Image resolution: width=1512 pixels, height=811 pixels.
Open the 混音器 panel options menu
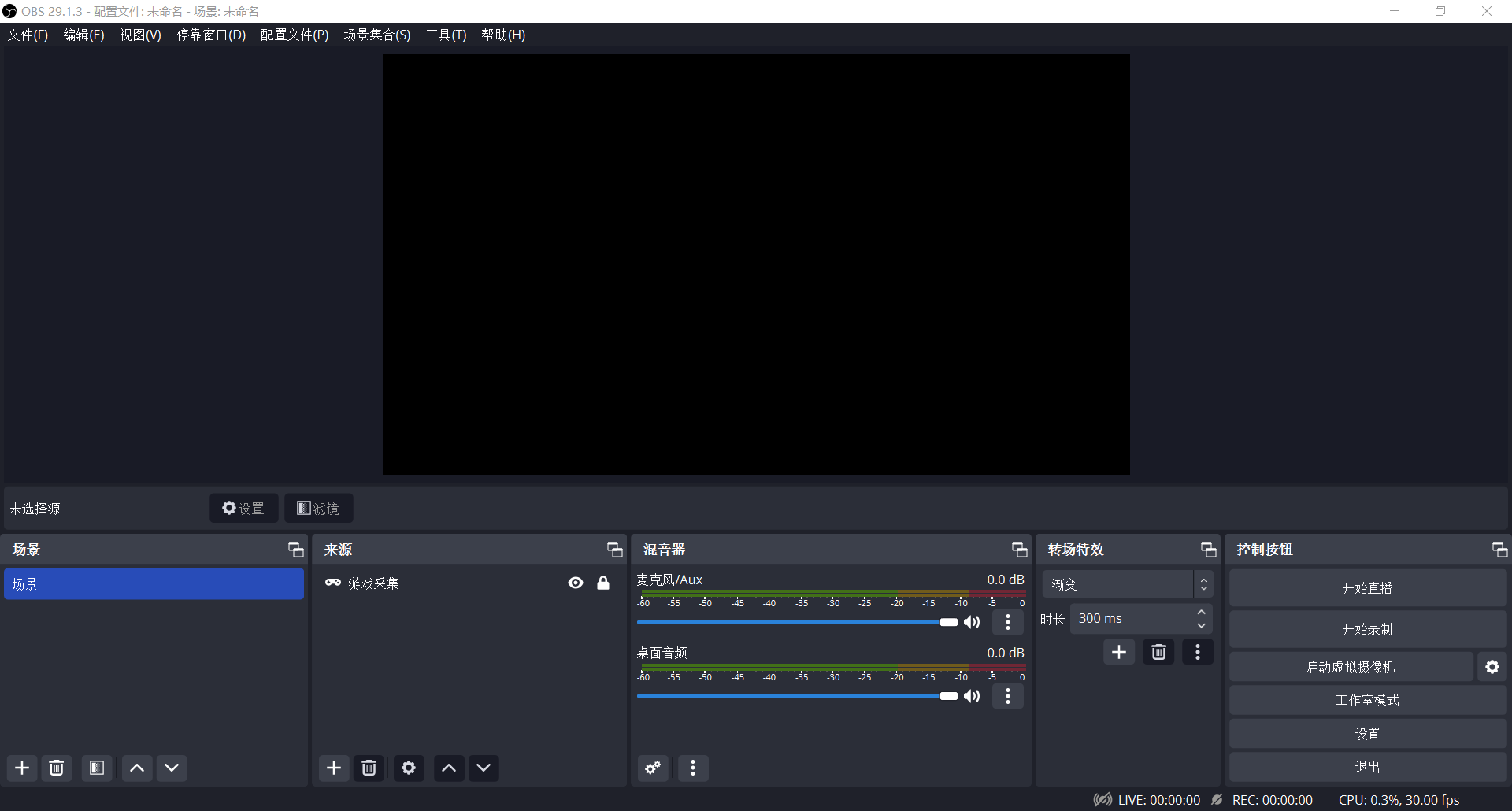tap(693, 768)
